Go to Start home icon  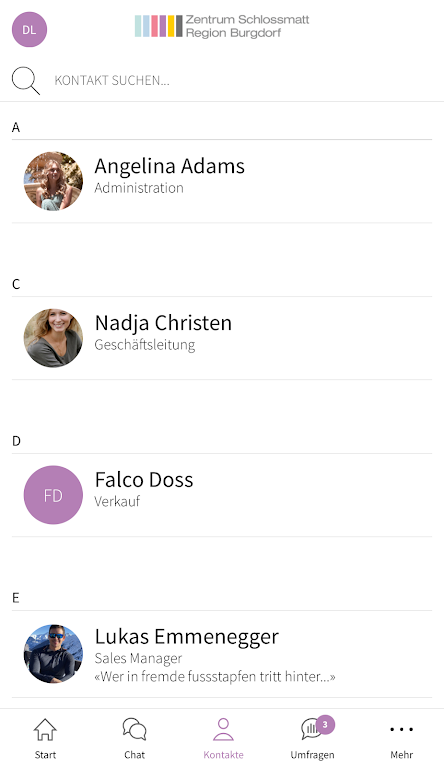[x=45, y=730]
